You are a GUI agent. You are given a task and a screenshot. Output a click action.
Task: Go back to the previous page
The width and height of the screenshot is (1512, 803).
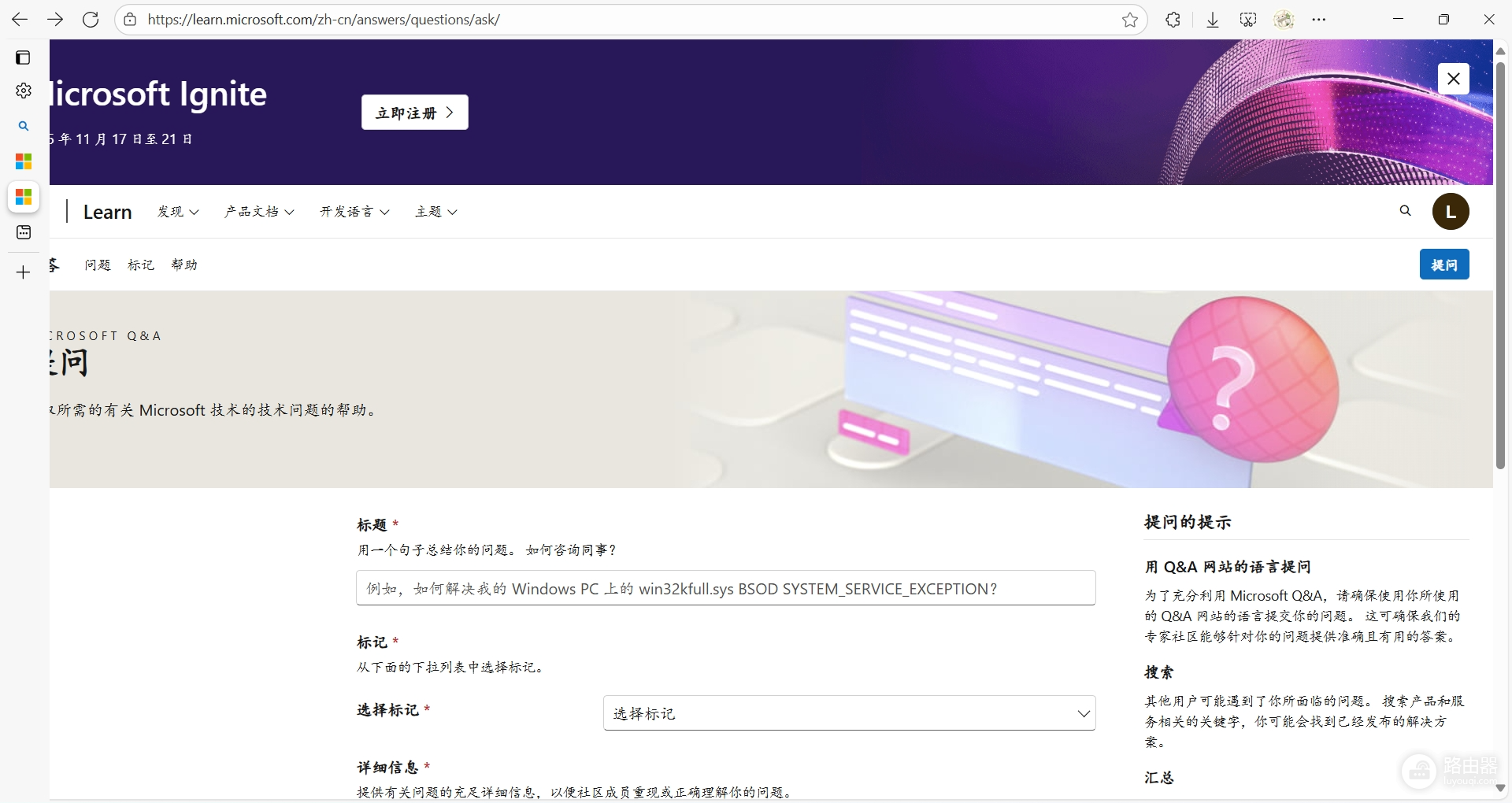pos(20,20)
